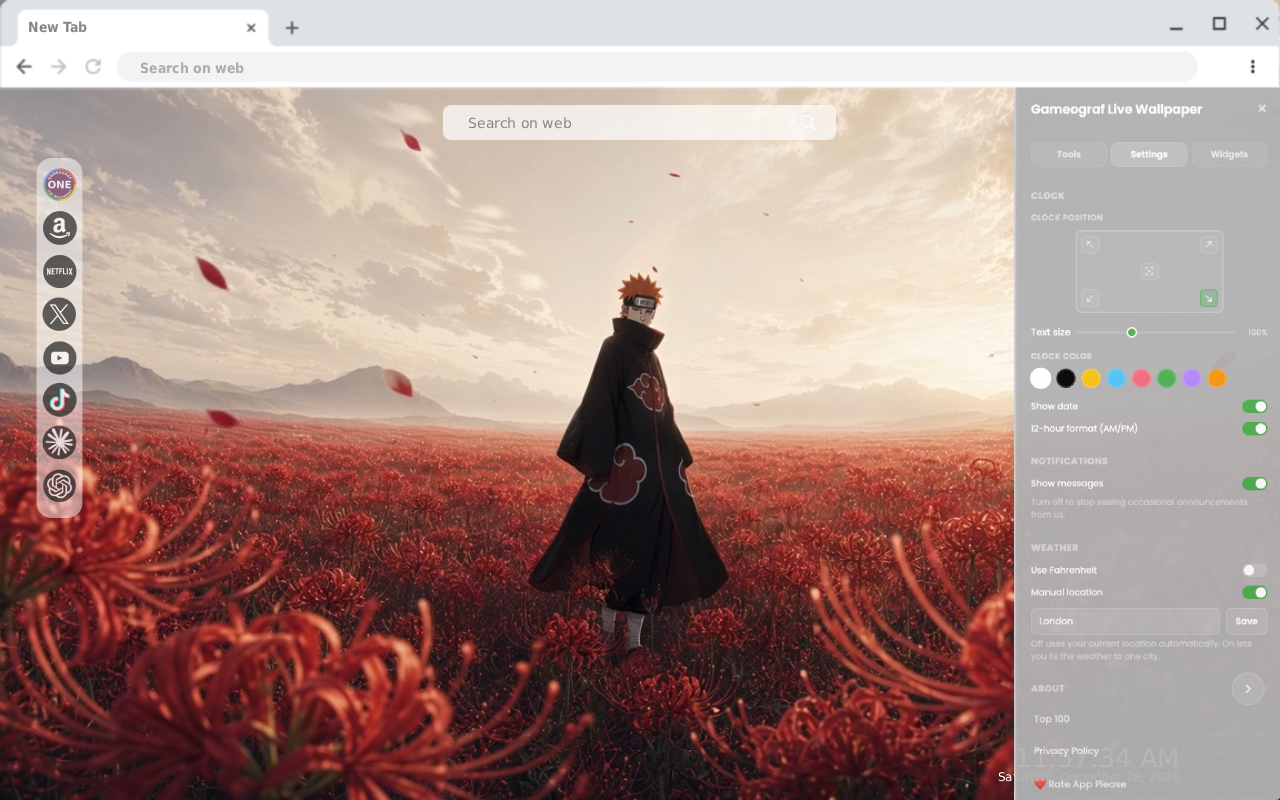The height and width of the screenshot is (800, 1280).
Task: Open the Top 100 link
Action: coord(1052,719)
